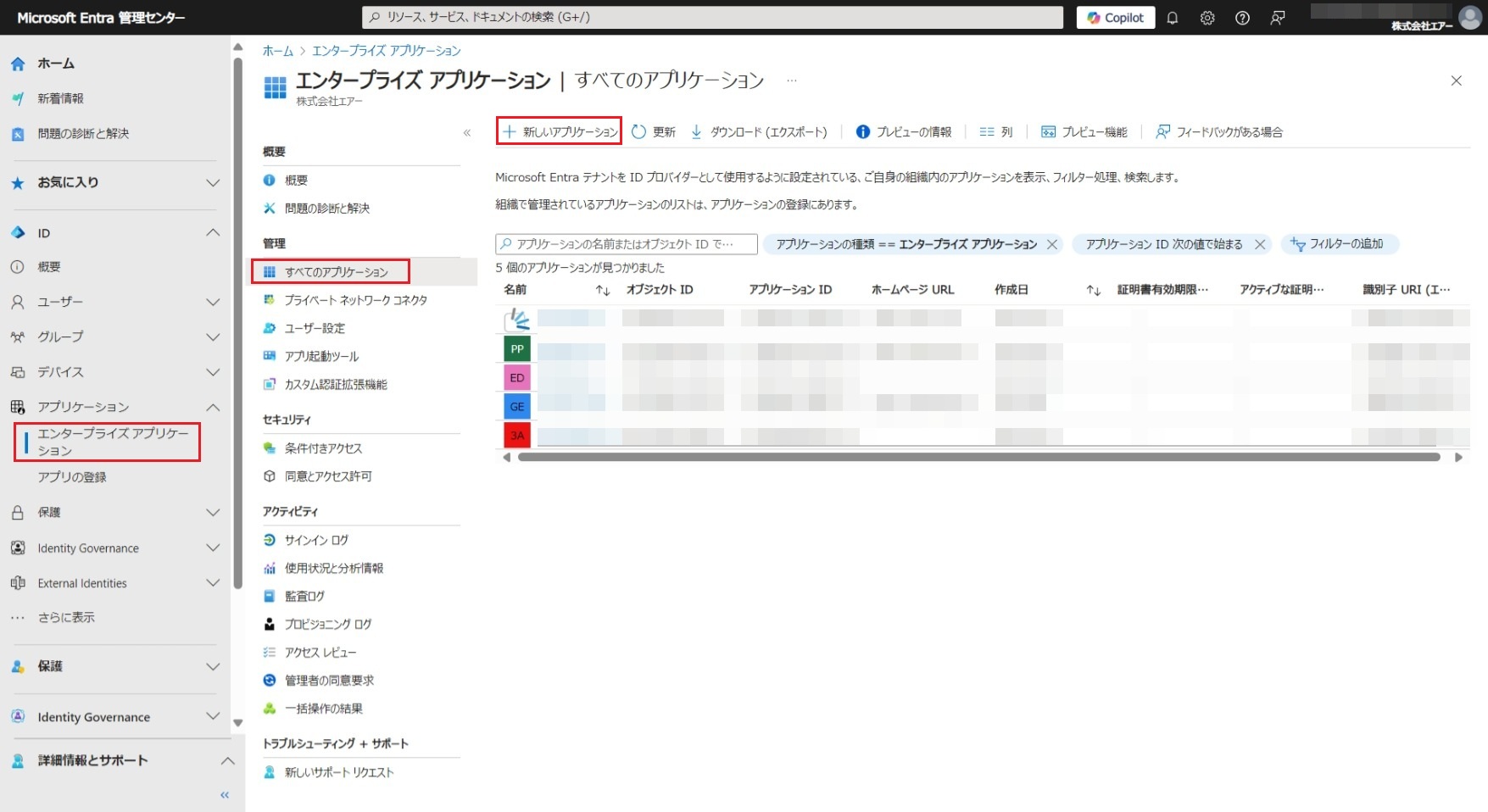The height and width of the screenshot is (812, 1488).
Task: Open プレビューの情報 info icon
Action: 863,132
